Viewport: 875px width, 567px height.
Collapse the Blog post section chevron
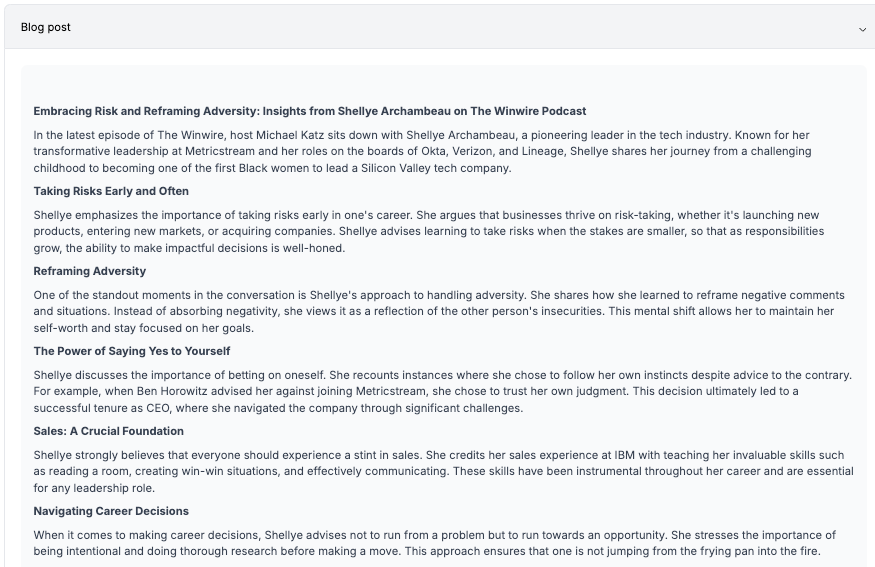(862, 29)
